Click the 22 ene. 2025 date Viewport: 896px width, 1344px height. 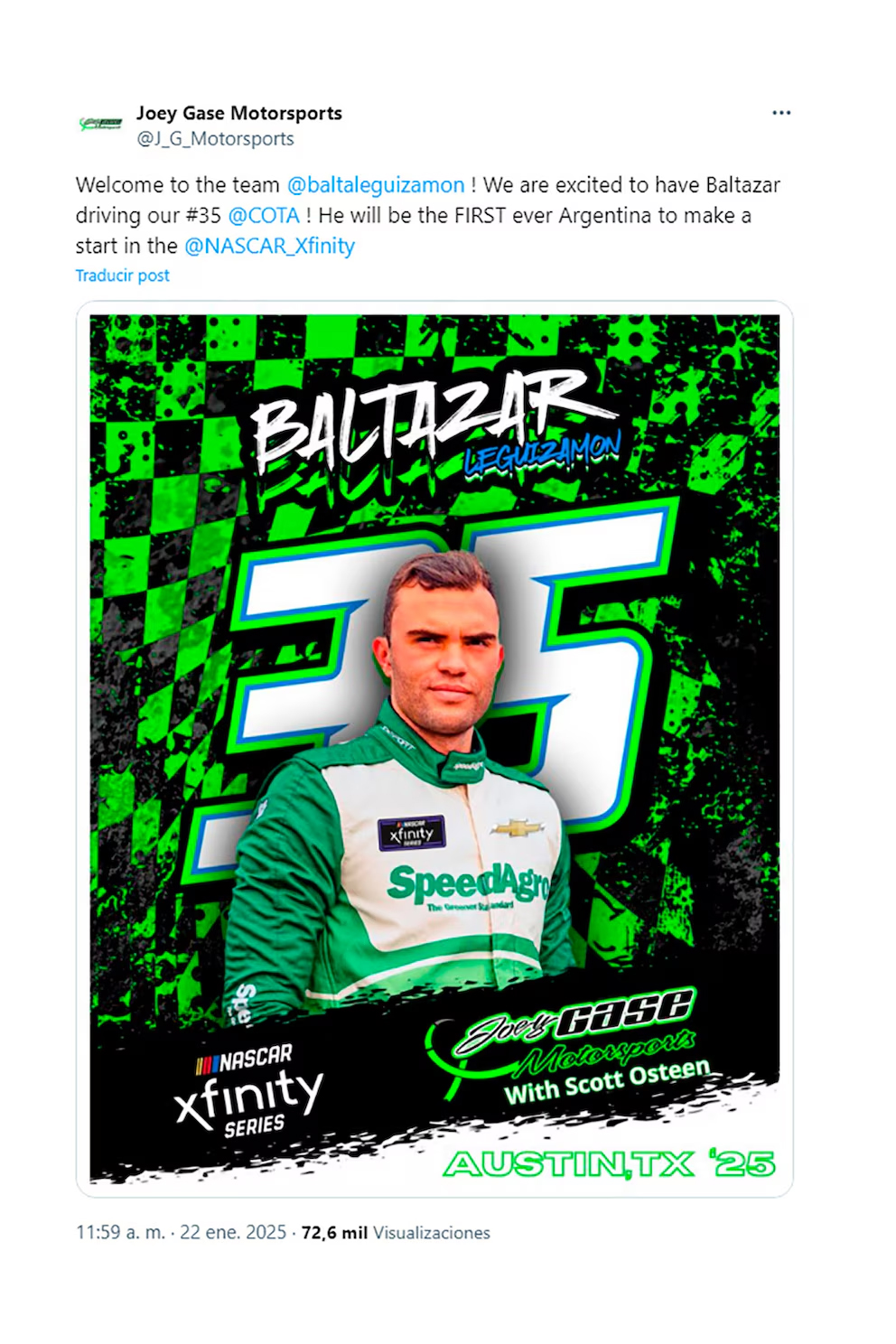pos(233,1232)
